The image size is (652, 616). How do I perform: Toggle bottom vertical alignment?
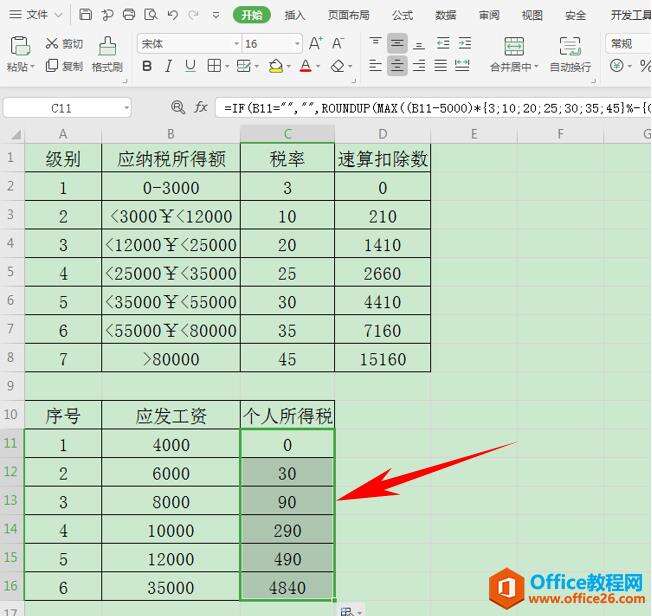(419, 44)
